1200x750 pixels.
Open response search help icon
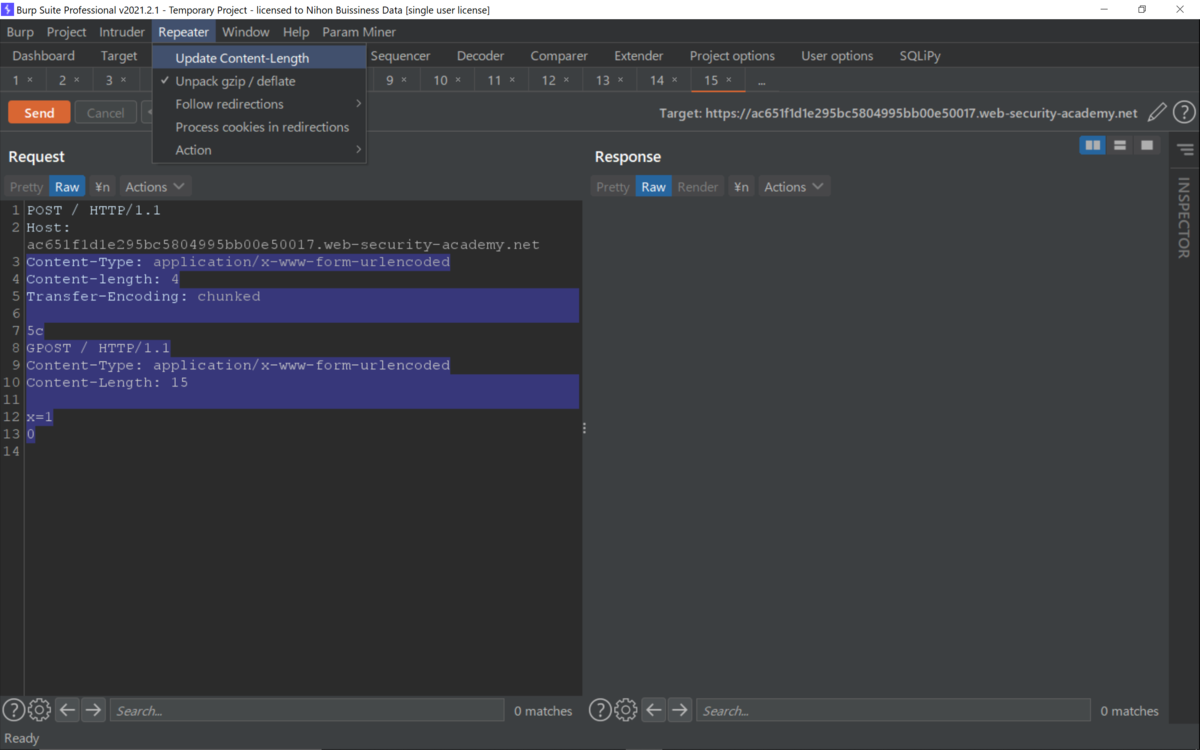[x=600, y=710]
